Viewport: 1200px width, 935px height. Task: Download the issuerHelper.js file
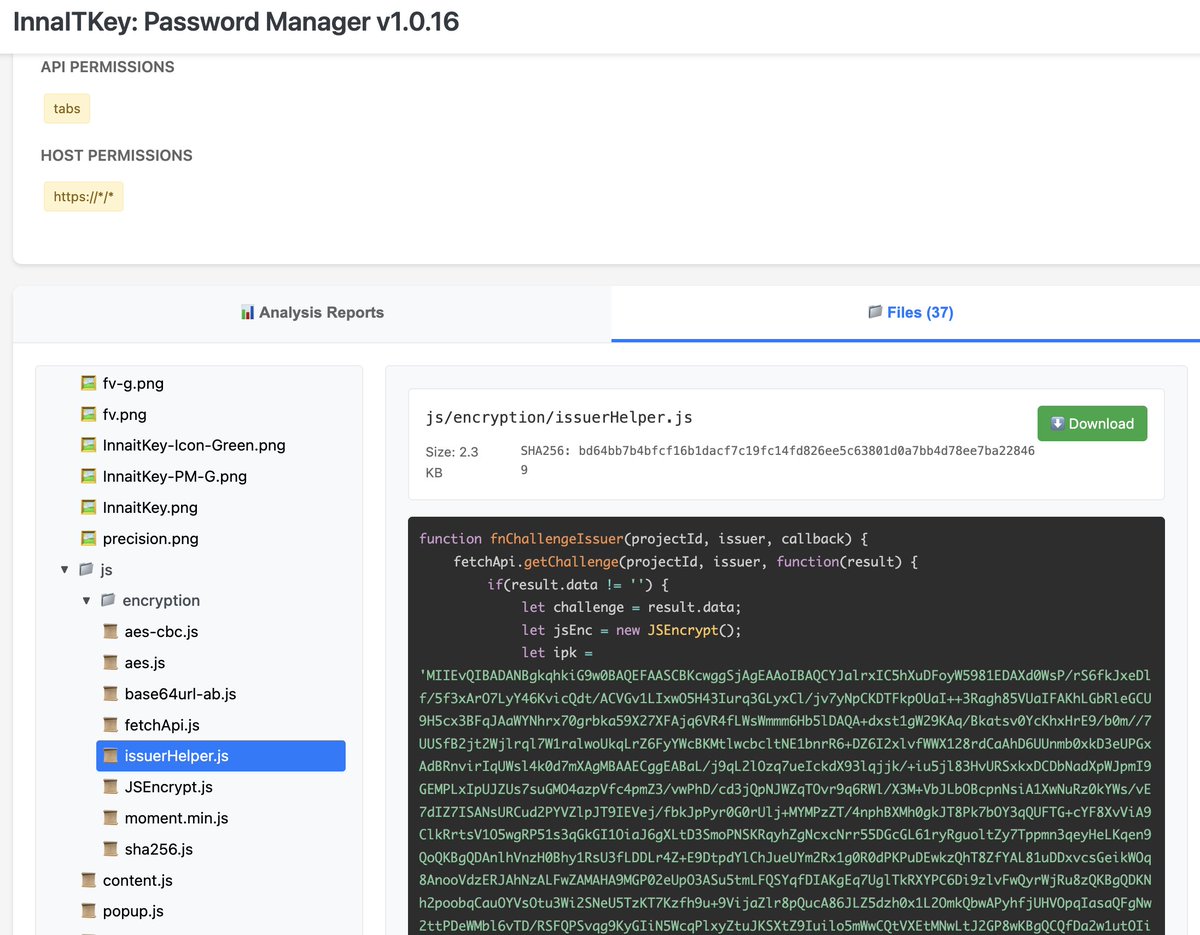1092,423
